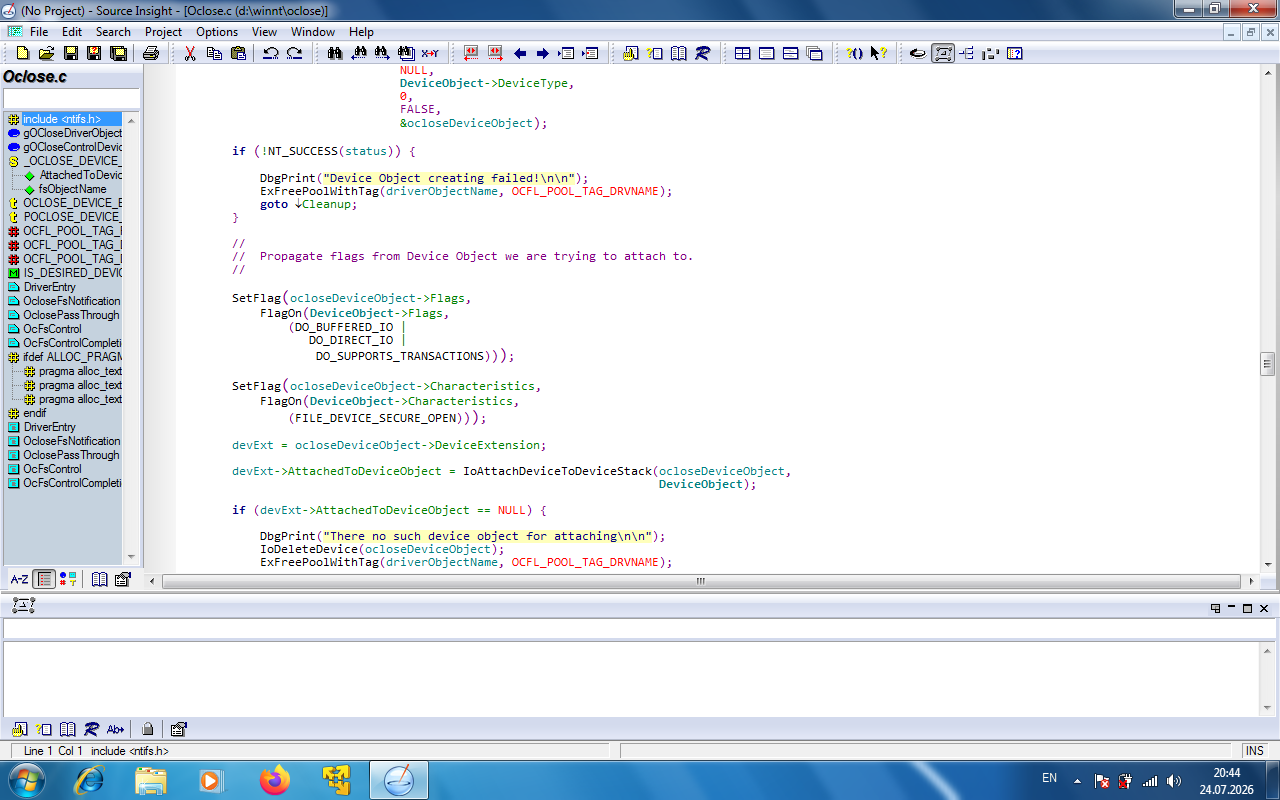Select the endif entry in symbol list
This screenshot has height=800, width=1280.
[35, 413]
